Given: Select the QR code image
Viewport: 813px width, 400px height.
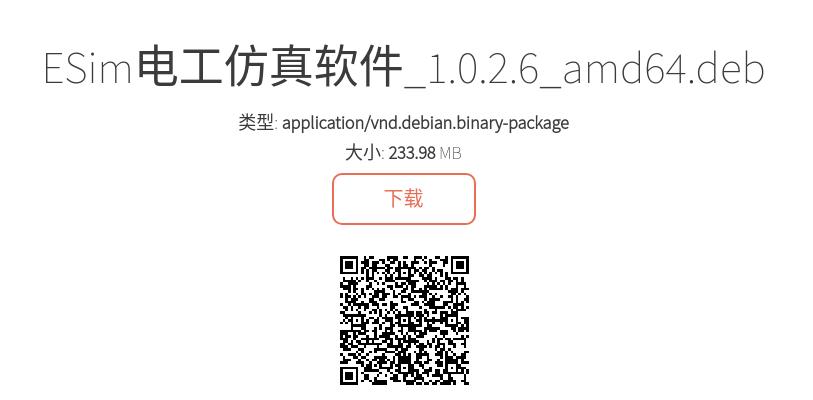Looking at the screenshot, I should [x=404, y=321].
